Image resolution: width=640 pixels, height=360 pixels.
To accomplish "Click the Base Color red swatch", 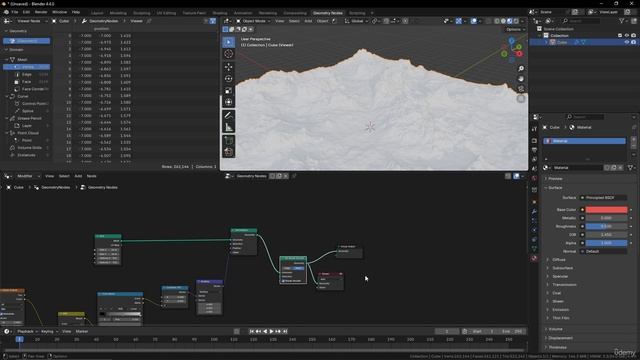I will 607,210.
